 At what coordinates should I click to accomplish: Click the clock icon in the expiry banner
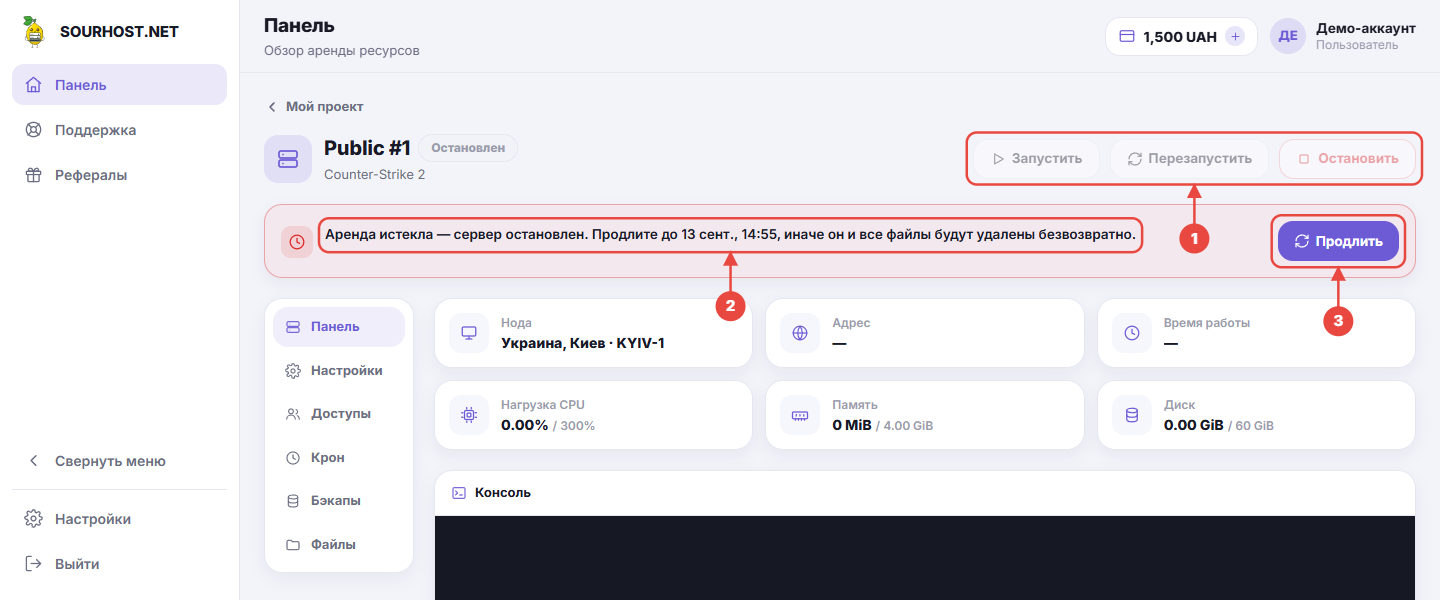[297, 242]
